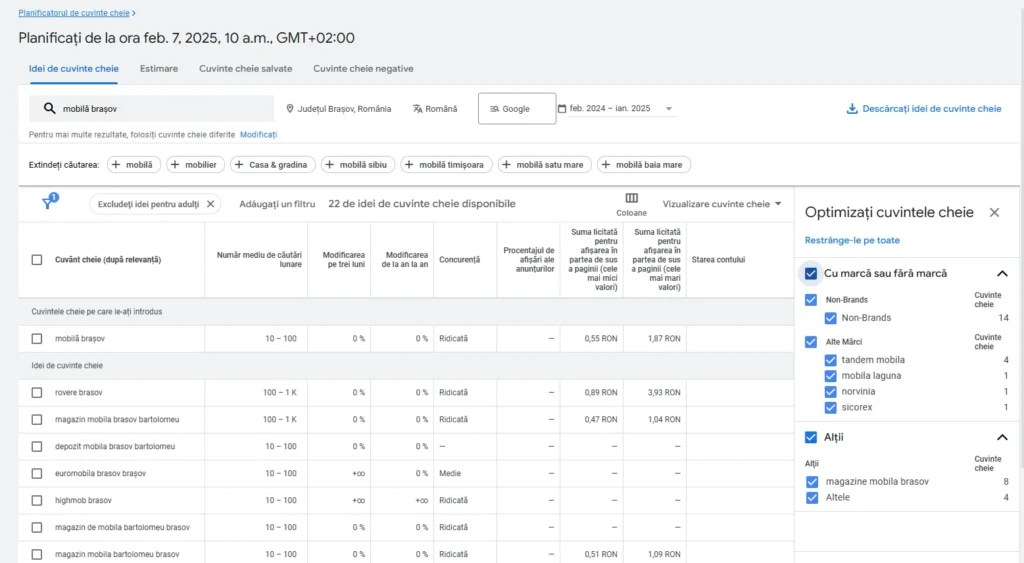Click the Modificați link
The width and height of the screenshot is (1024, 563).
tap(259, 135)
